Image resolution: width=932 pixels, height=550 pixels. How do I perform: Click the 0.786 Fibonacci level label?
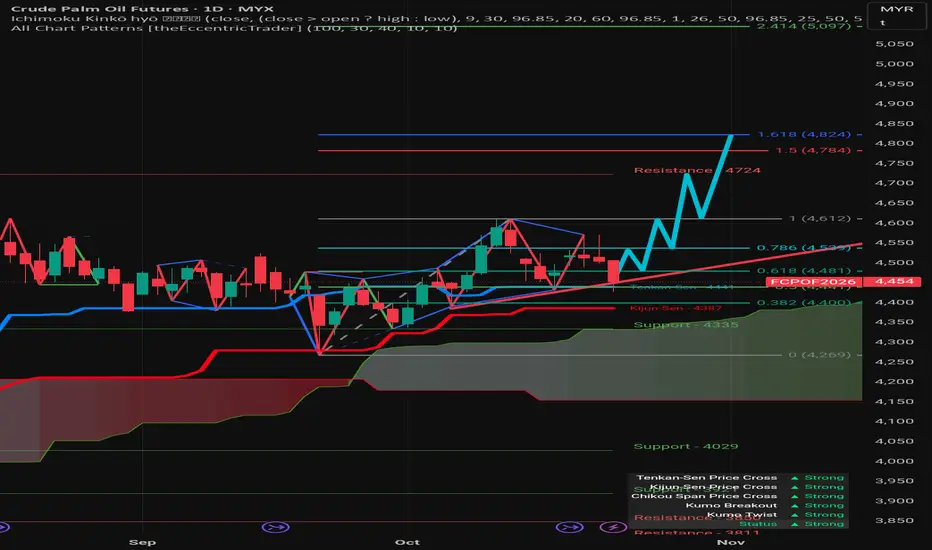pyautogui.click(x=804, y=248)
